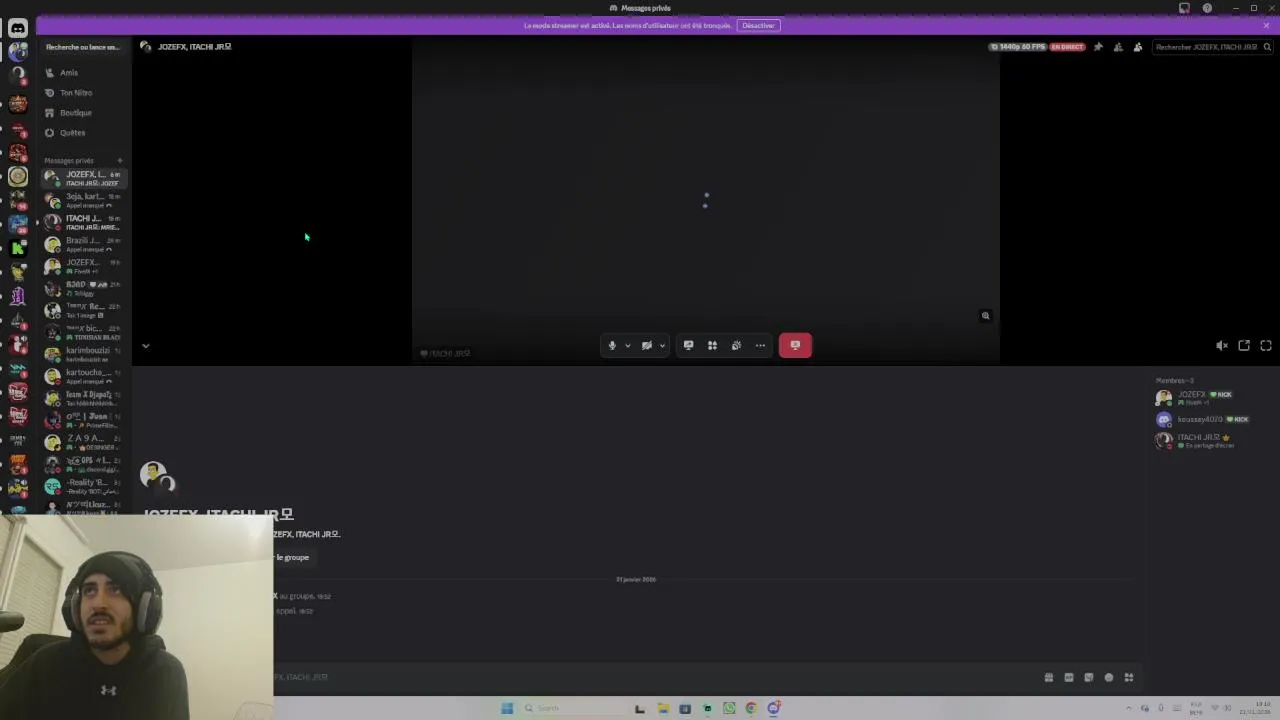Click the screen share icon in the call bar
Viewport: 1280px width, 720px height.
point(688,346)
